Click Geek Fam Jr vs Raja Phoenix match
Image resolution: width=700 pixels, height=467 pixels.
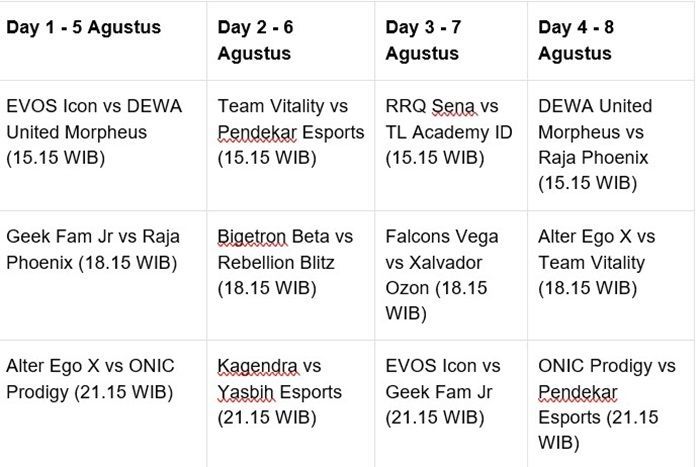tap(93, 250)
